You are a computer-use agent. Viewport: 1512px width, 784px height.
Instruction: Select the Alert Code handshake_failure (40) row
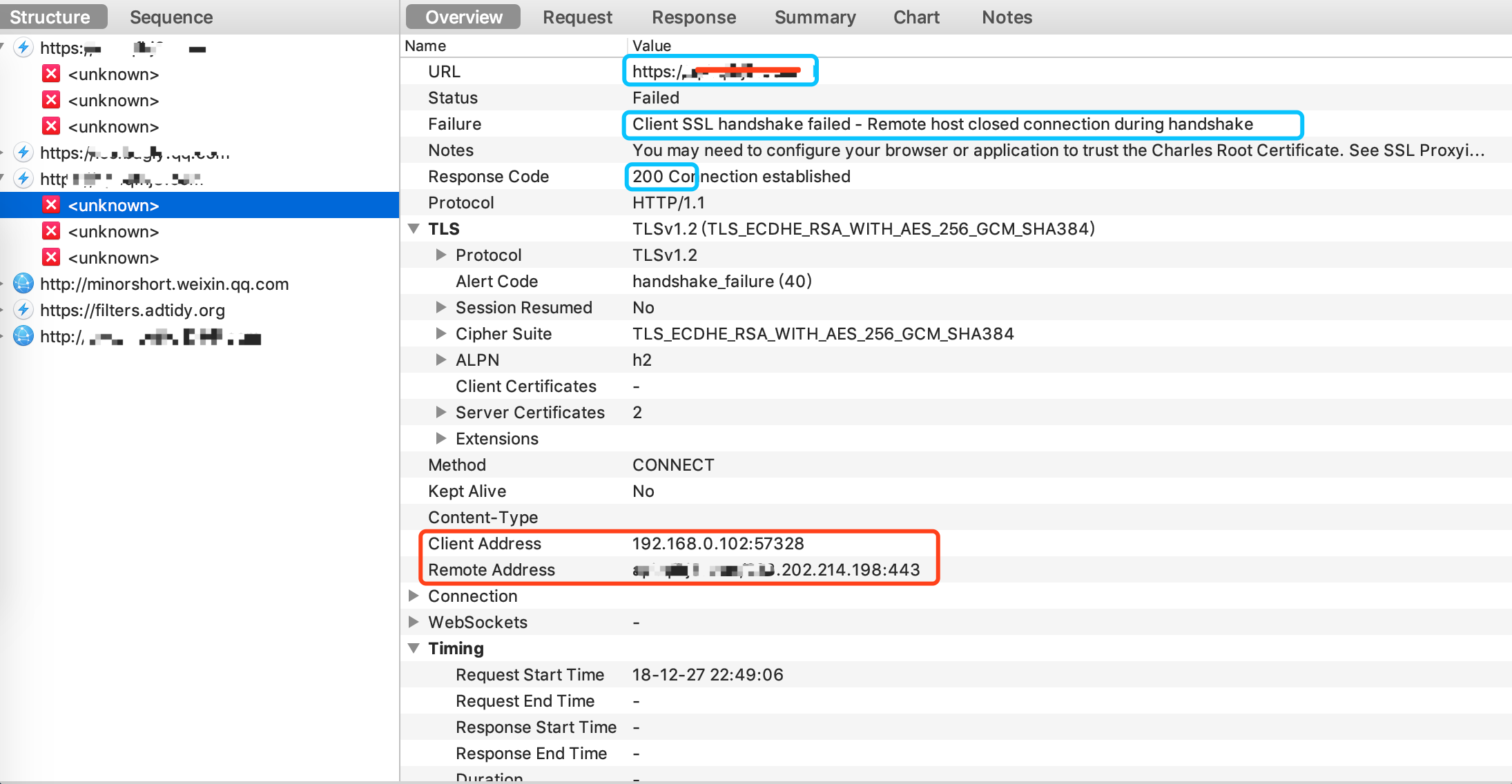(956, 281)
